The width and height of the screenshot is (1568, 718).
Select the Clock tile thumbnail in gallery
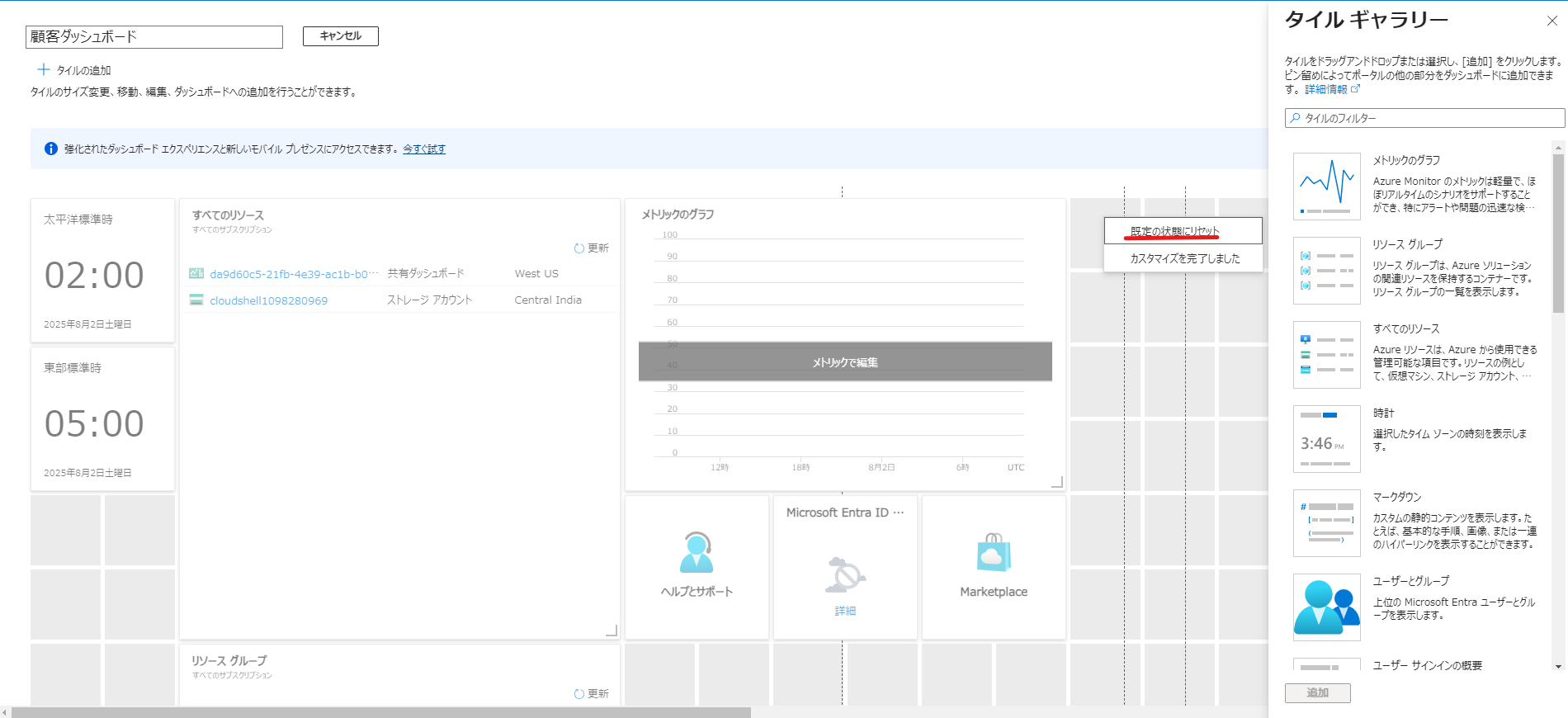pyautogui.click(x=1327, y=439)
